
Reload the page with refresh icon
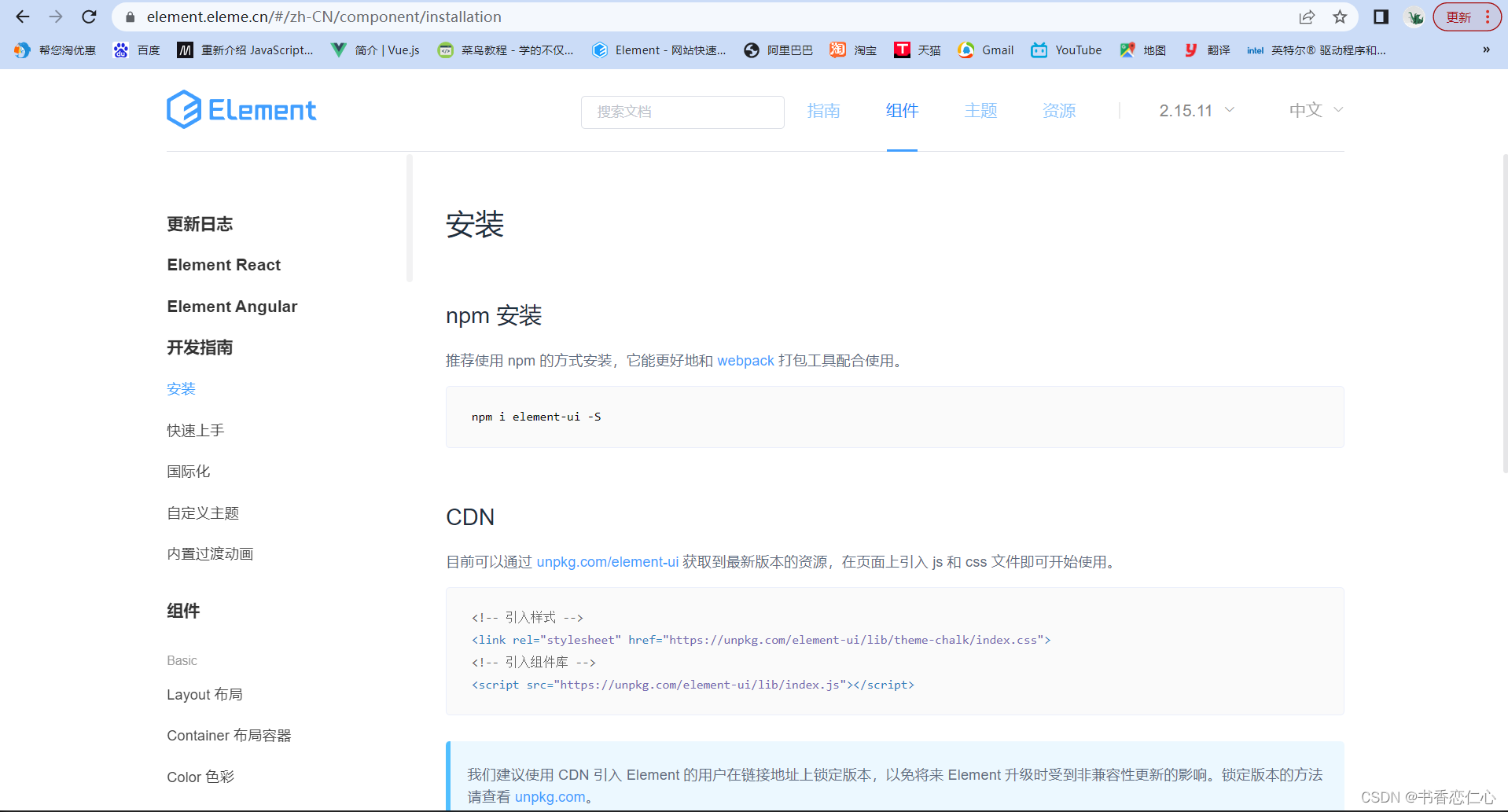pos(90,17)
